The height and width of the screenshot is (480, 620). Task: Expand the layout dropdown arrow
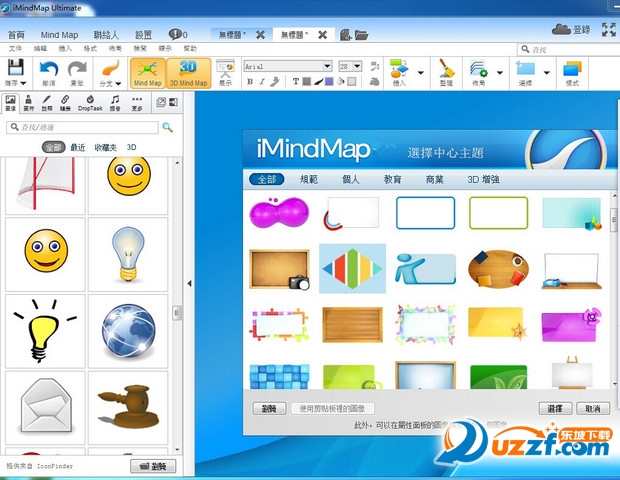[500, 73]
